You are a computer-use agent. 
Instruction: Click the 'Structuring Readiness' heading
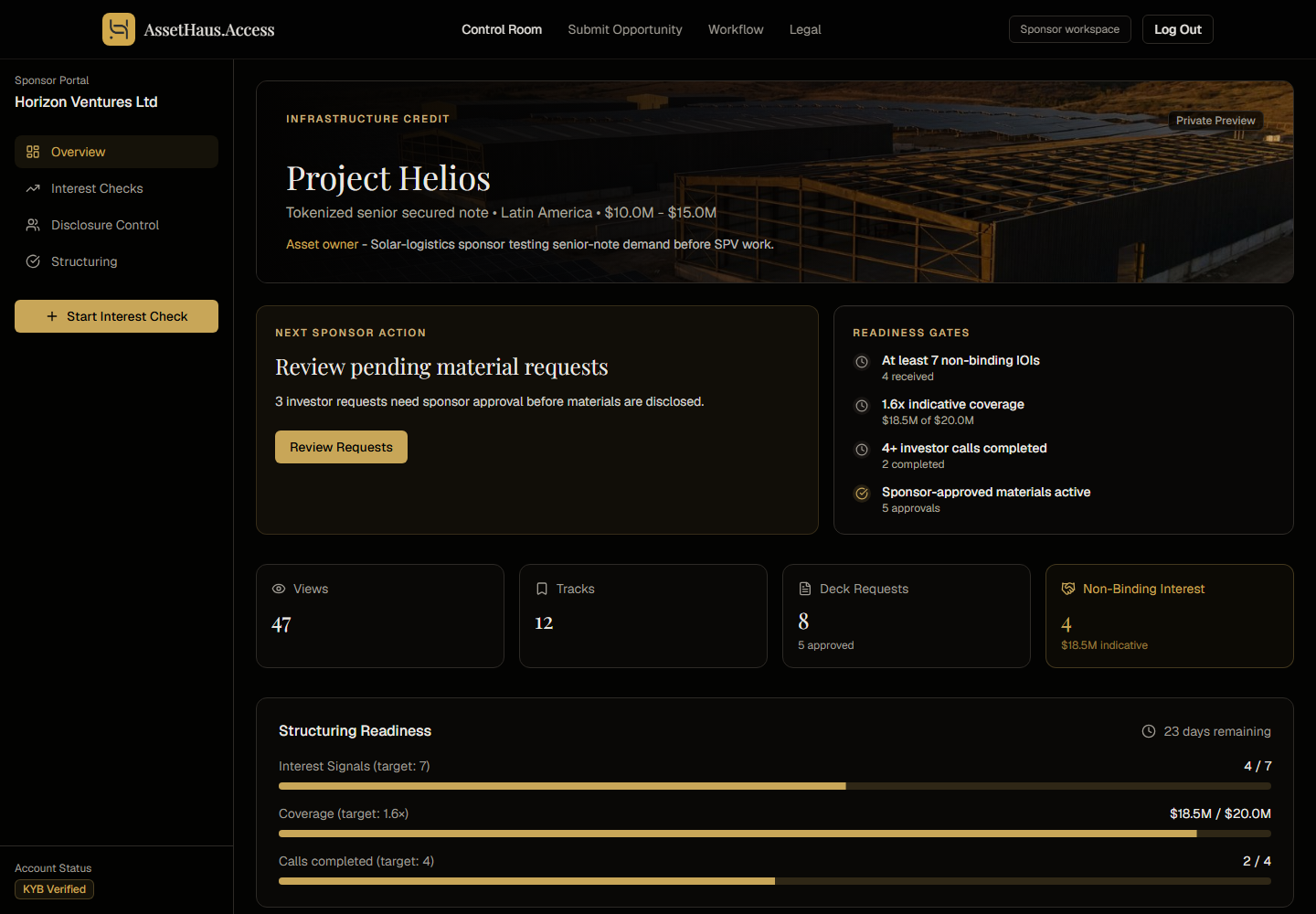[355, 730]
